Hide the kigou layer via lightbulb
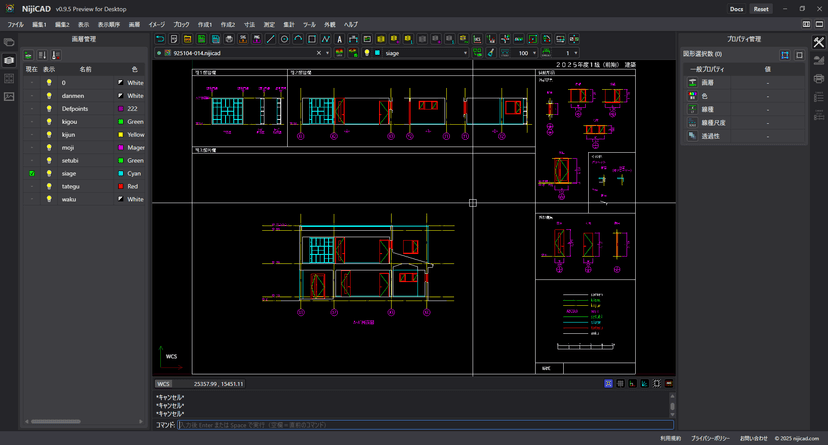The width and height of the screenshot is (828, 445). [x=48, y=121]
